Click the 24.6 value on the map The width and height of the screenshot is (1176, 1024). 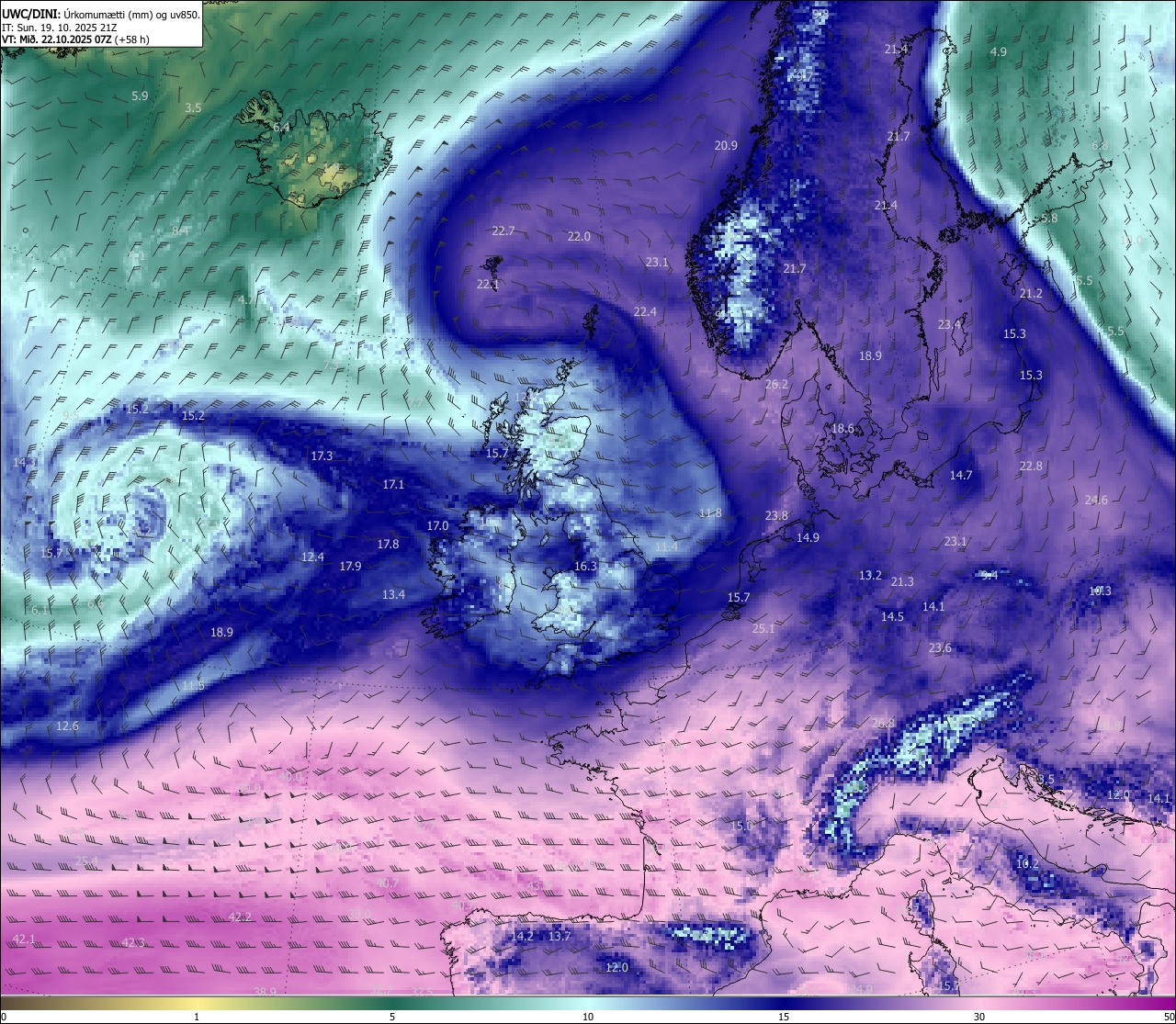pos(1096,500)
